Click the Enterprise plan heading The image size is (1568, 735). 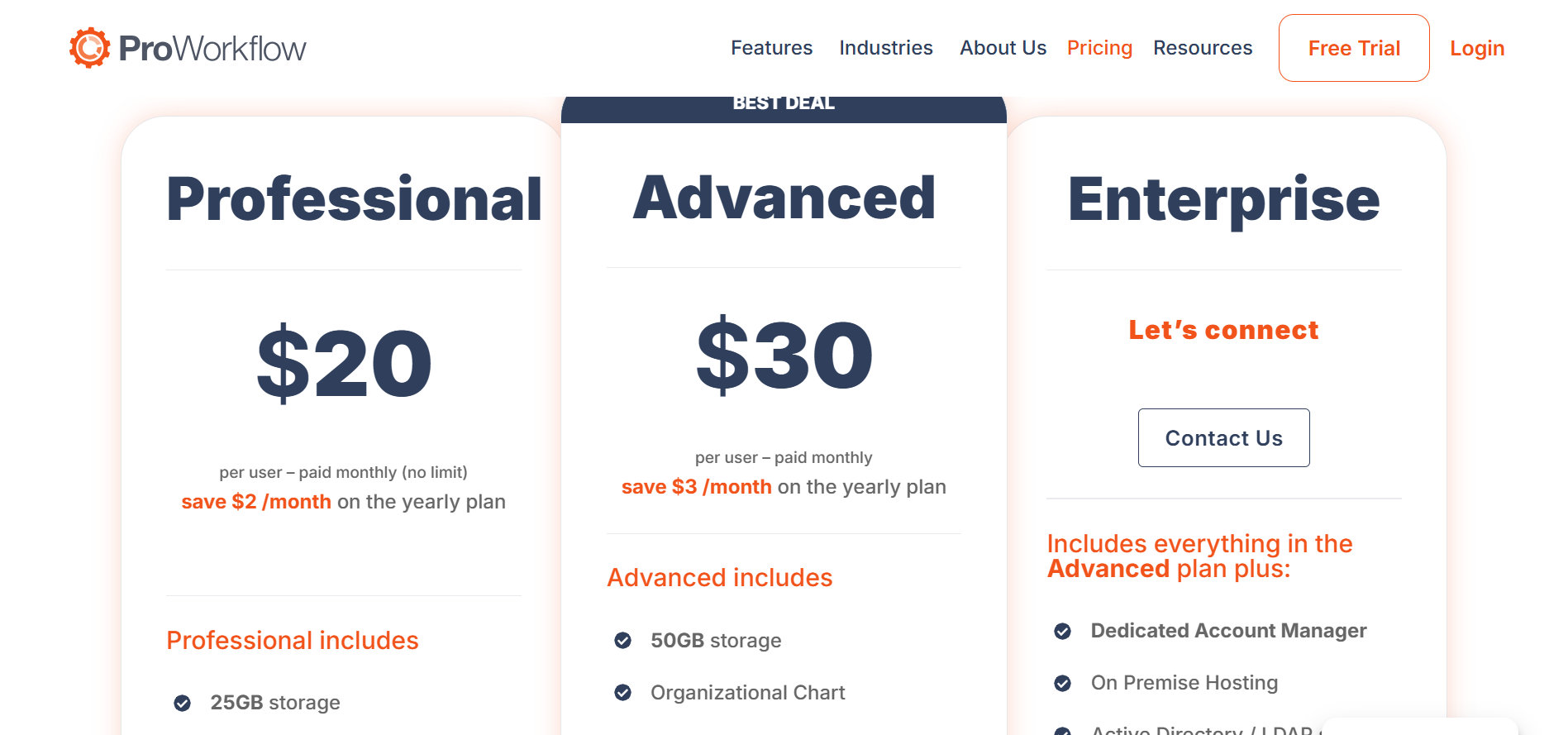pyautogui.click(x=1223, y=199)
